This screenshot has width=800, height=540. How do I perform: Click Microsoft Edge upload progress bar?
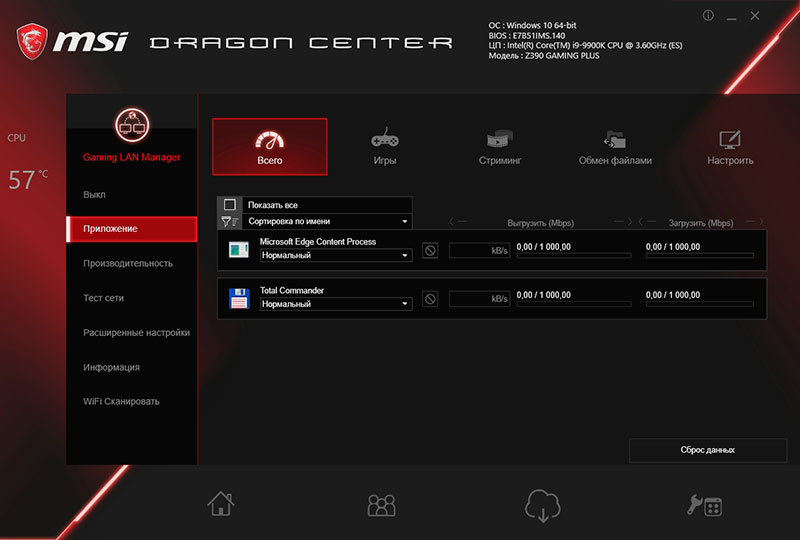[573, 256]
